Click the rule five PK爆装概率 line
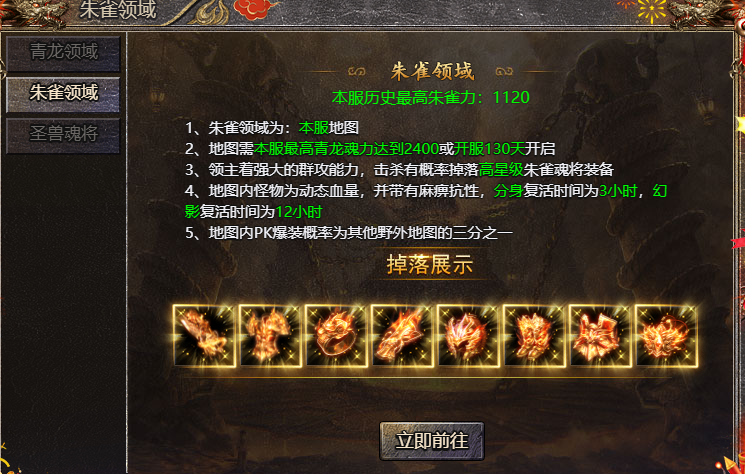Image resolution: width=745 pixels, height=474 pixels. (349, 233)
